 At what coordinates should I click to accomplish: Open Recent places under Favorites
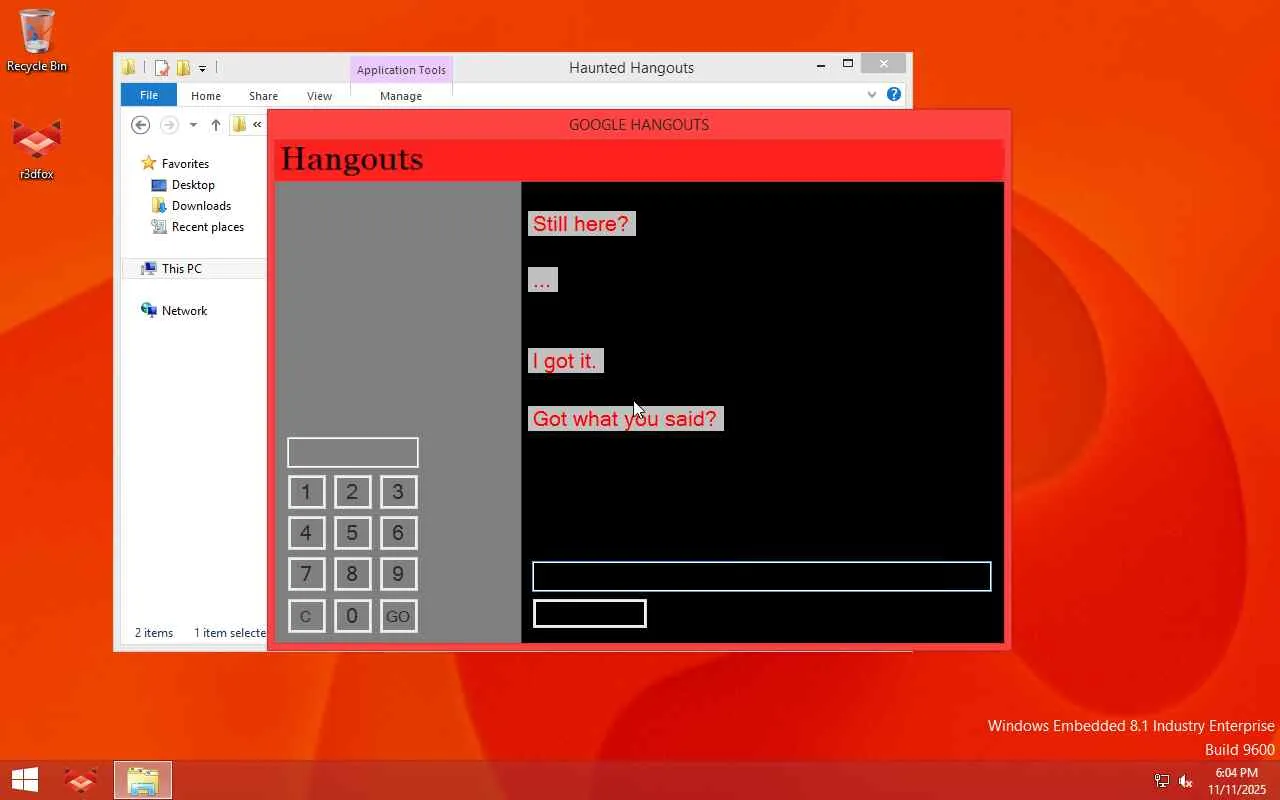[x=198, y=227]
